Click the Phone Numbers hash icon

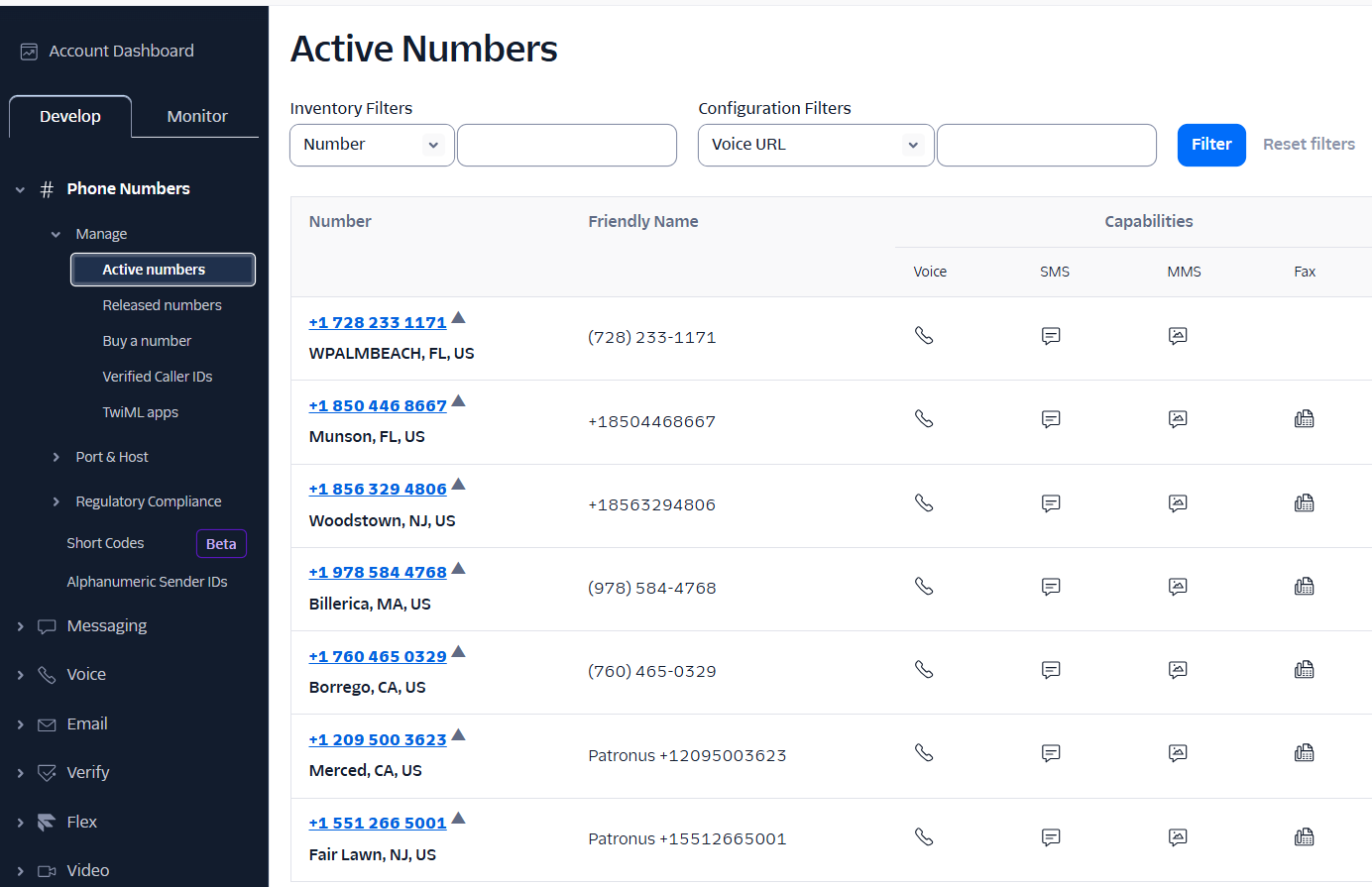[x=46, y=188]
